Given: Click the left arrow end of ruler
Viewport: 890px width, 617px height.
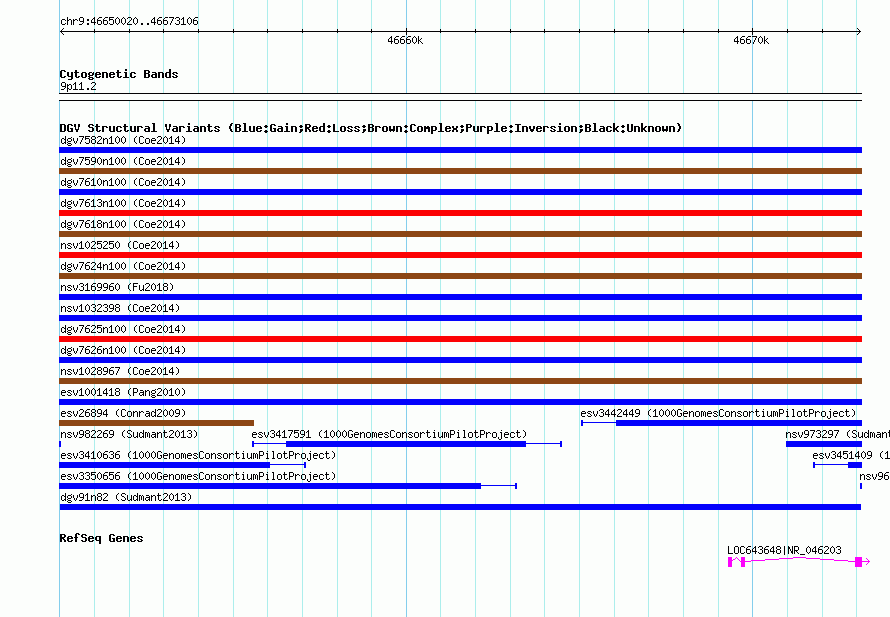Looking at the screenshot, I should pyautogui.click(x=62, y=32).
